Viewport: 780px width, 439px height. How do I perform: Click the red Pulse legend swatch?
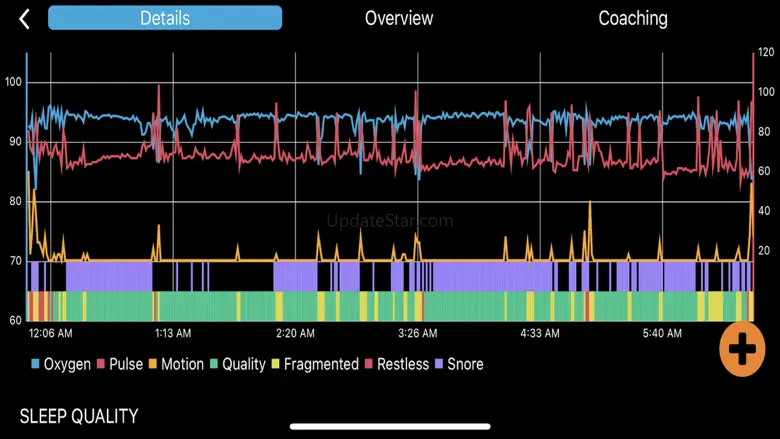101,364
